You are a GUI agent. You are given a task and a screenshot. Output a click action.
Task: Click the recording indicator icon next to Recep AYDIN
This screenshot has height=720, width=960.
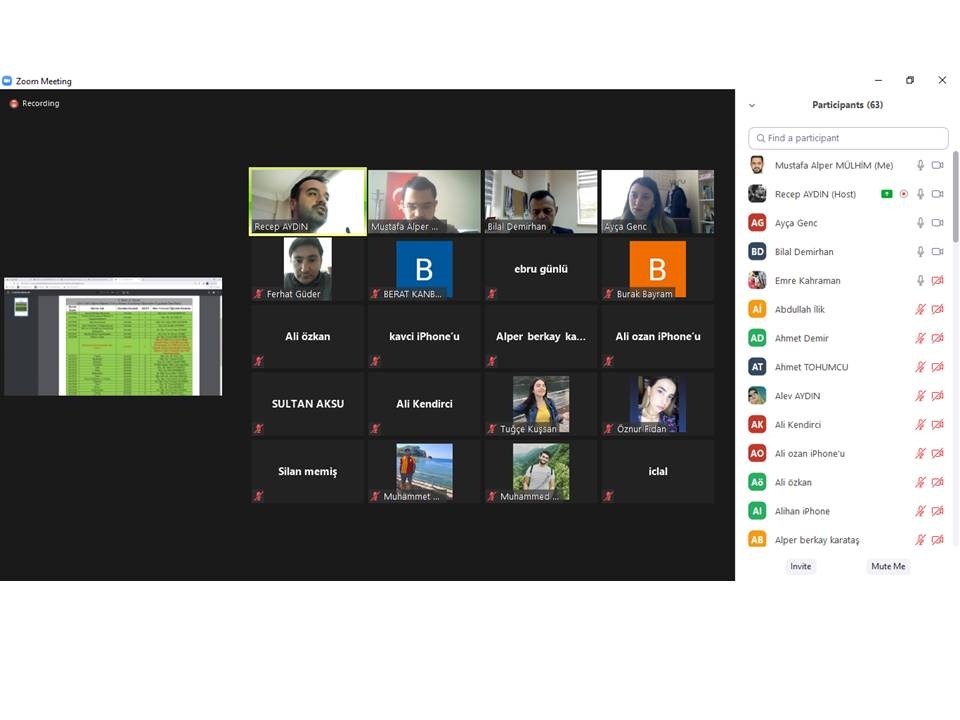click(x=903, y=194)
